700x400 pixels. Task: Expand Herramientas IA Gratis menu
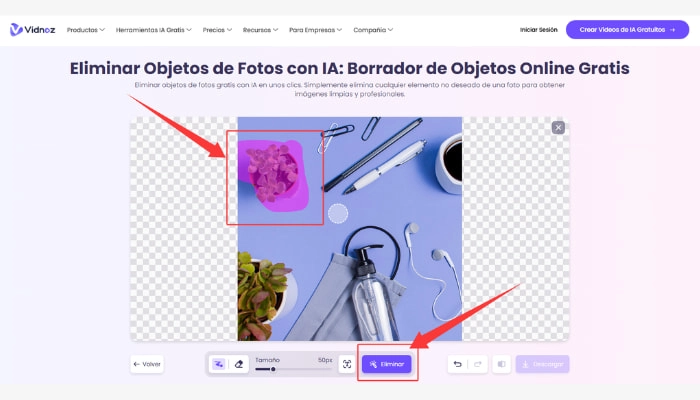154,30
